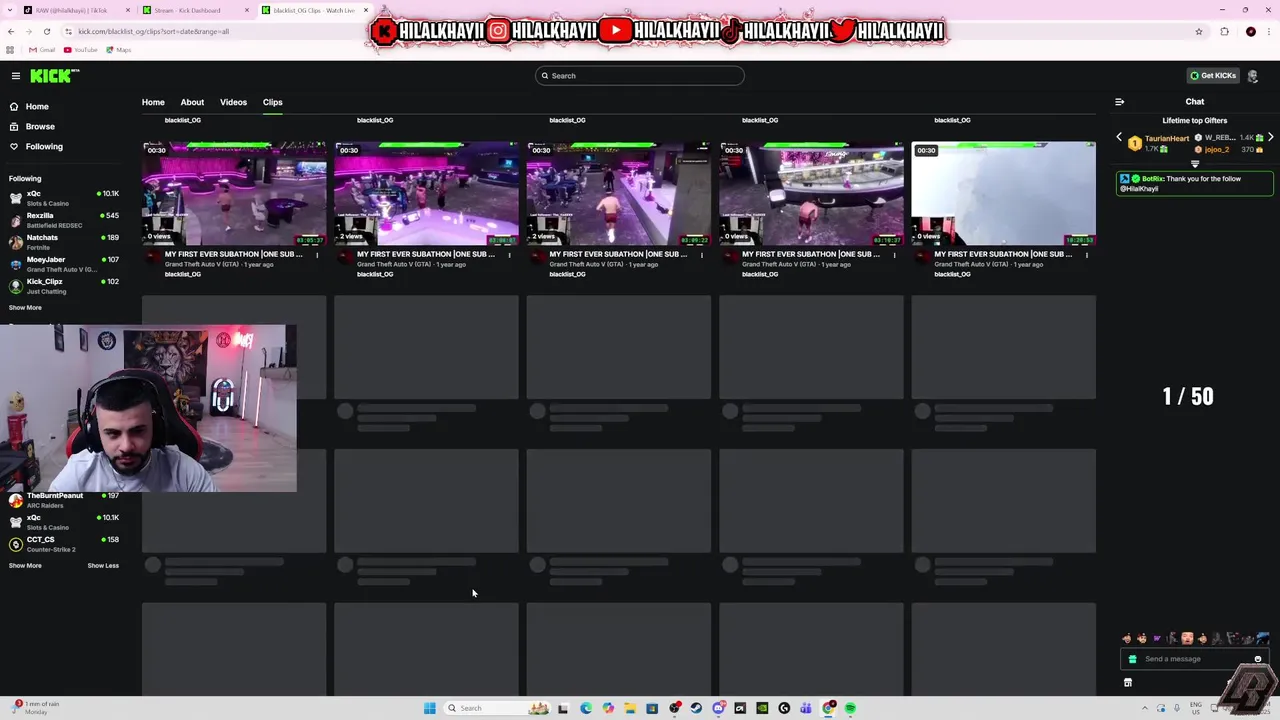Collapse recommended list with Show Less

point(103,566)
